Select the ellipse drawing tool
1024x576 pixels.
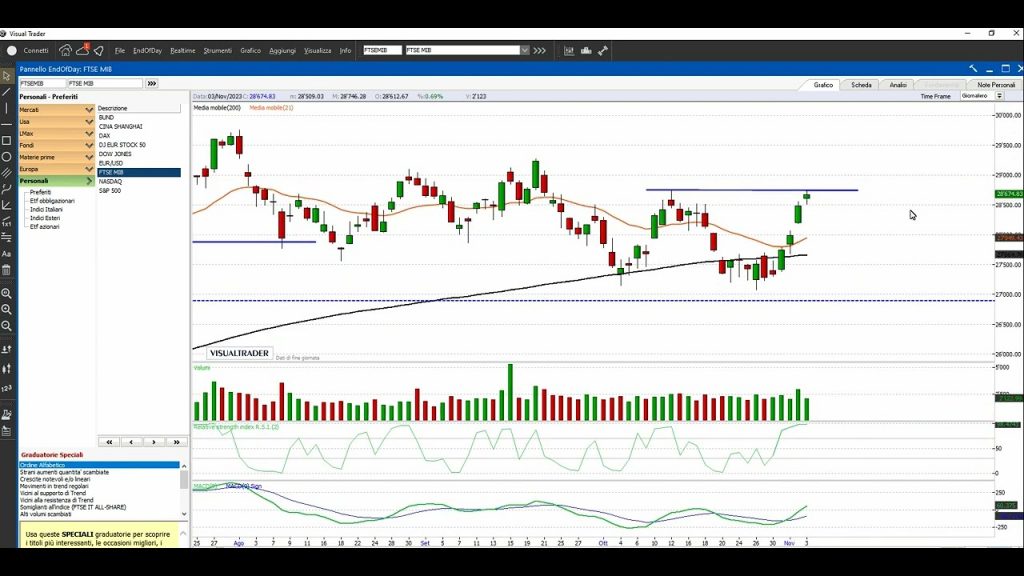point(6,157)
